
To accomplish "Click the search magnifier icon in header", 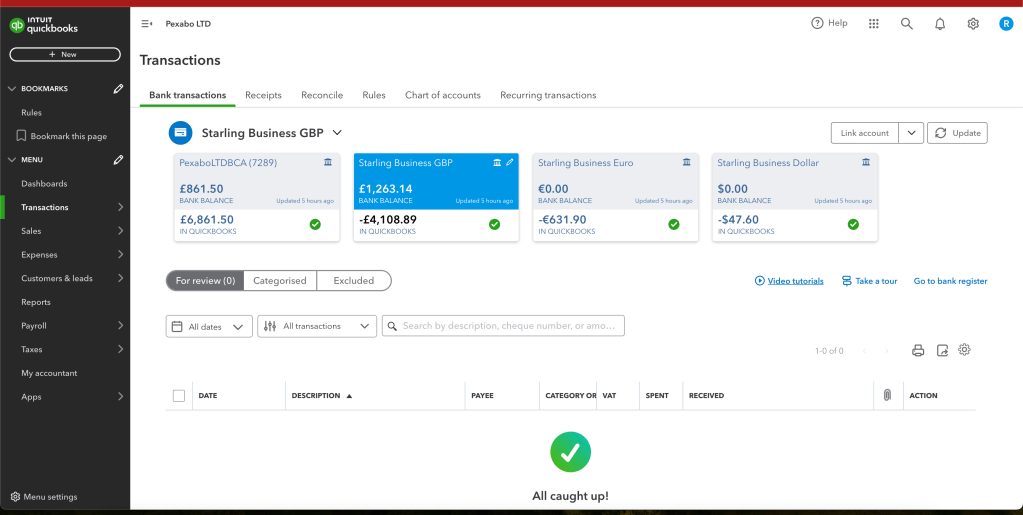I will tap(906, 23).
